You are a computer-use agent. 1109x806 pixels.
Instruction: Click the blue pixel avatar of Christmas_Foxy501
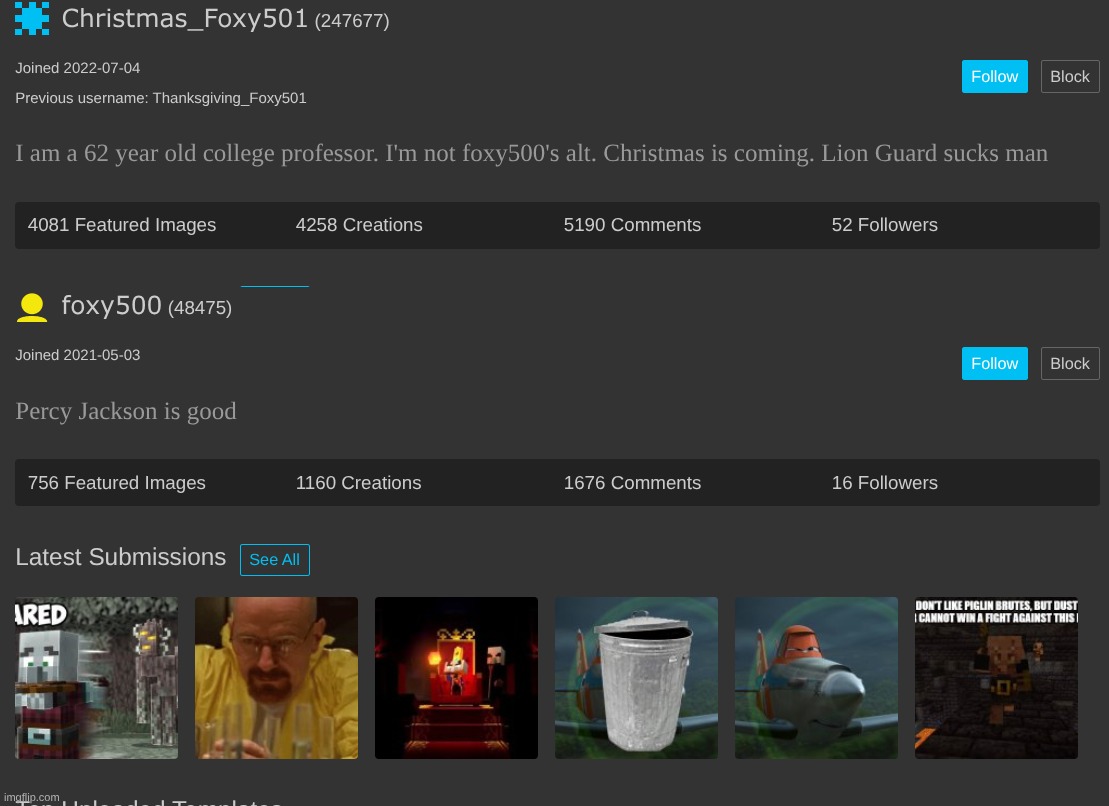[32, 19]
